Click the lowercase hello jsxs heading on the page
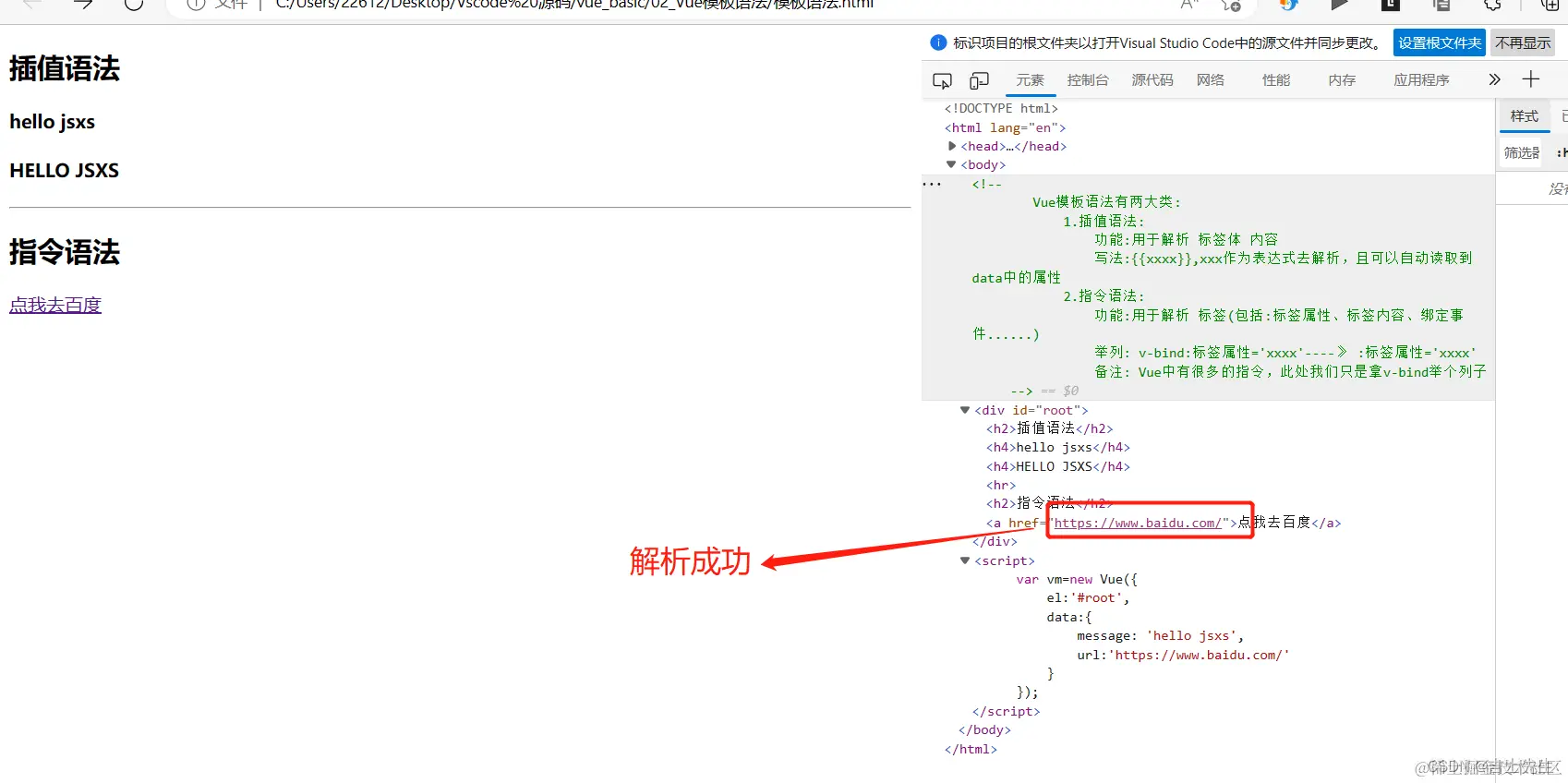This screenshot has width=1568, height=783. click(x=53, y=122)
